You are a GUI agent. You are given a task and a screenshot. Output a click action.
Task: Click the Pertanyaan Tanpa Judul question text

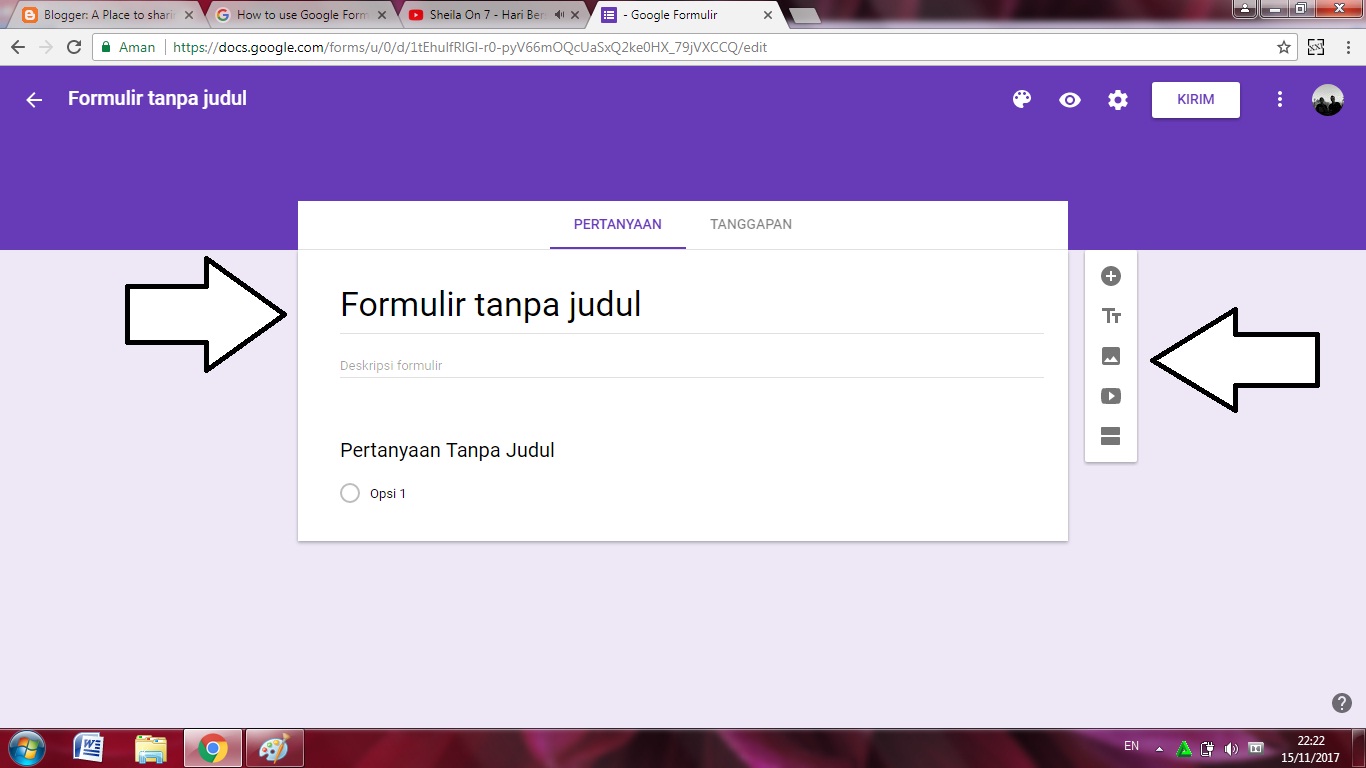(446, 450)
